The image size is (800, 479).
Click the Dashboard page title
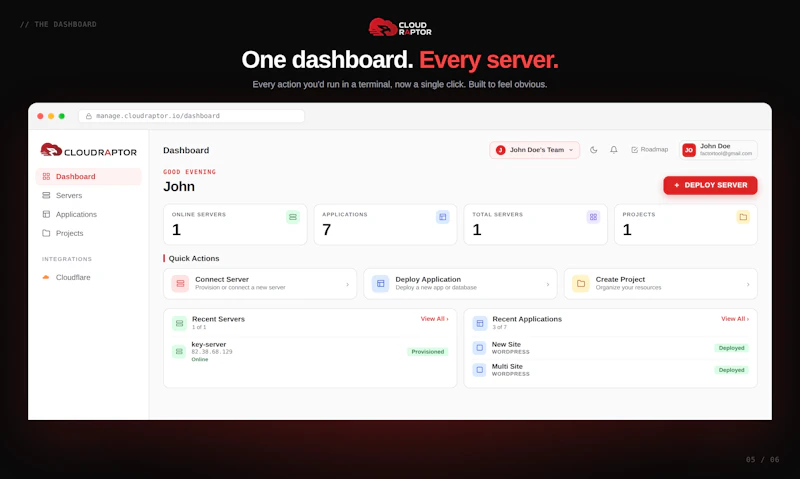click(186, 150)
